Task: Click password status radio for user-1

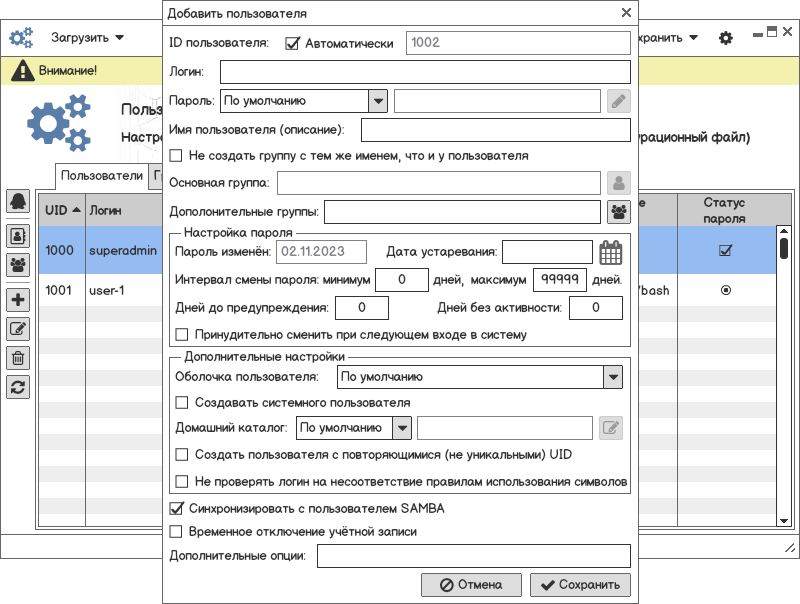Action: click(726, 290)
